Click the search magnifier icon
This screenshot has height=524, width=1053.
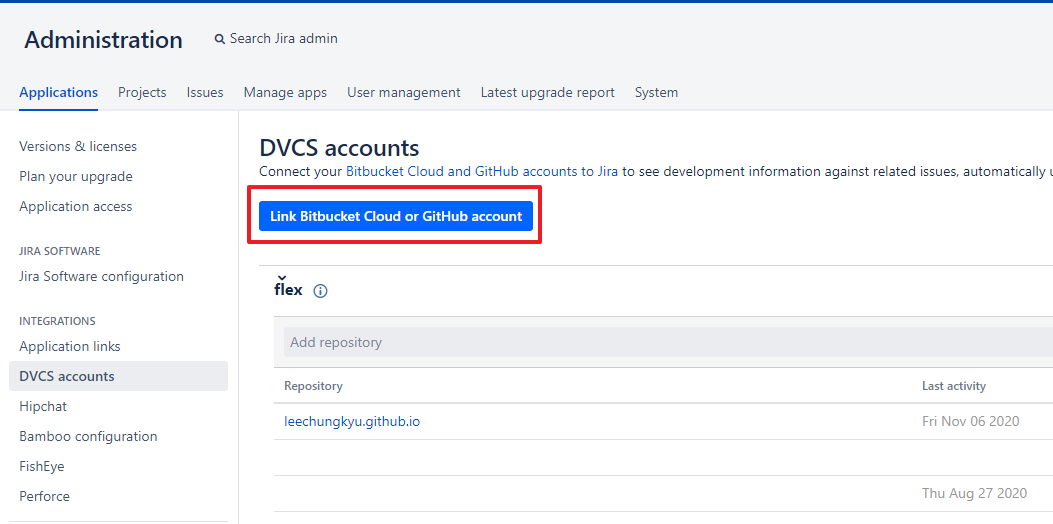[220, 40]
